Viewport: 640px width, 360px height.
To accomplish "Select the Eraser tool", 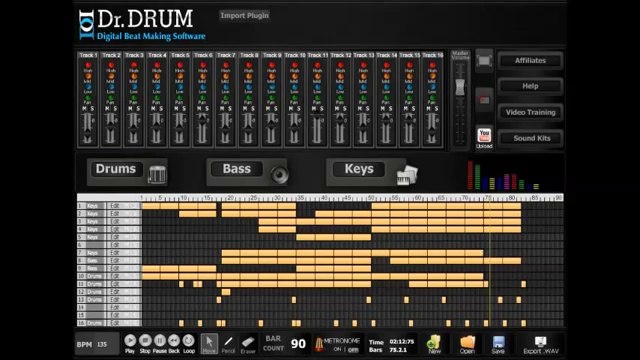I will [x=248, y=344].
